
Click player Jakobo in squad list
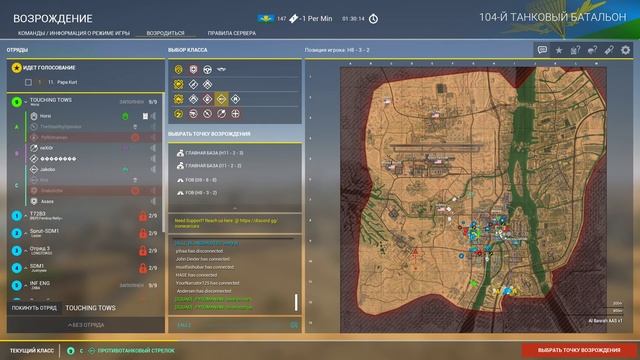(48, 169)
